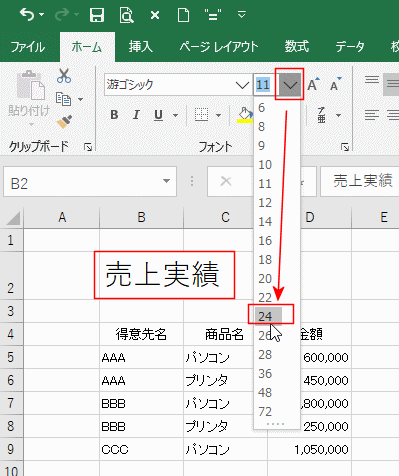Click the 貼り付け paste button

tap(29, 97)
